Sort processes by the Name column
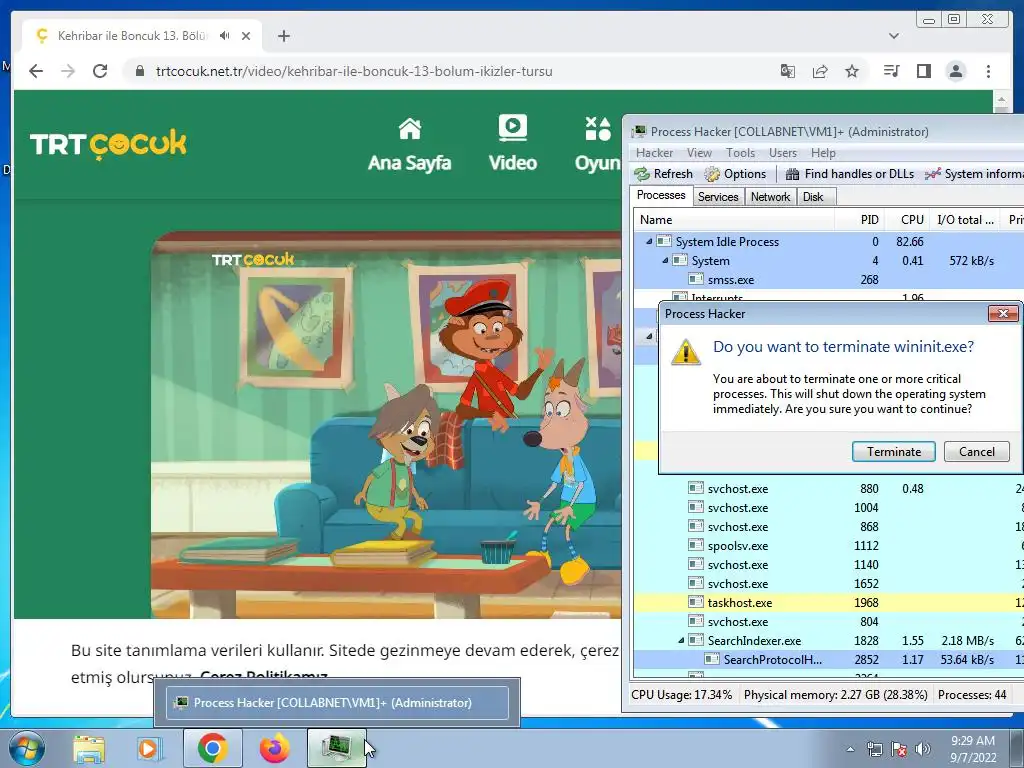This screenshot has height=768, width=1024. click(734, 220)
